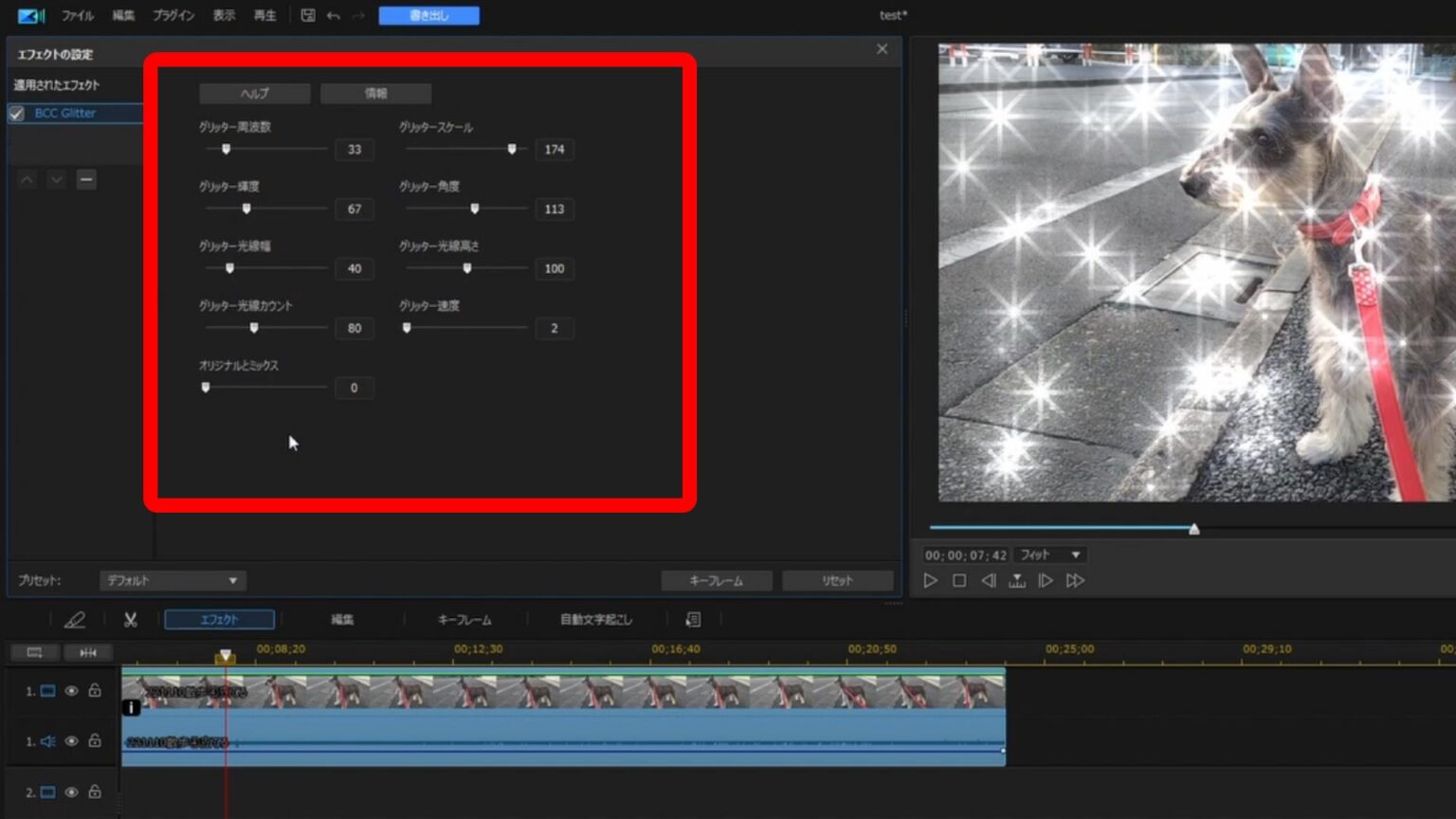Open the プリセット デフォルト dropdown
This screenshot has width=1456, height=819.
click(173, 580)
